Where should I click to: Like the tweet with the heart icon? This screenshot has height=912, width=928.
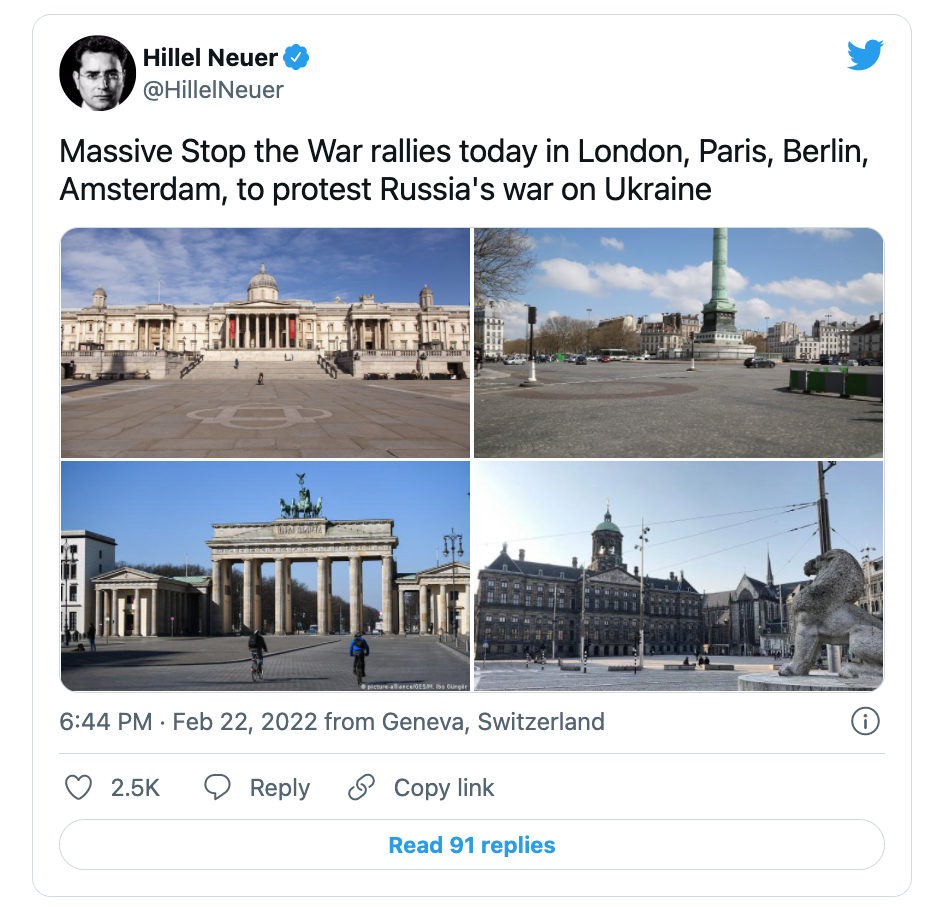click(x=78, y=788)
